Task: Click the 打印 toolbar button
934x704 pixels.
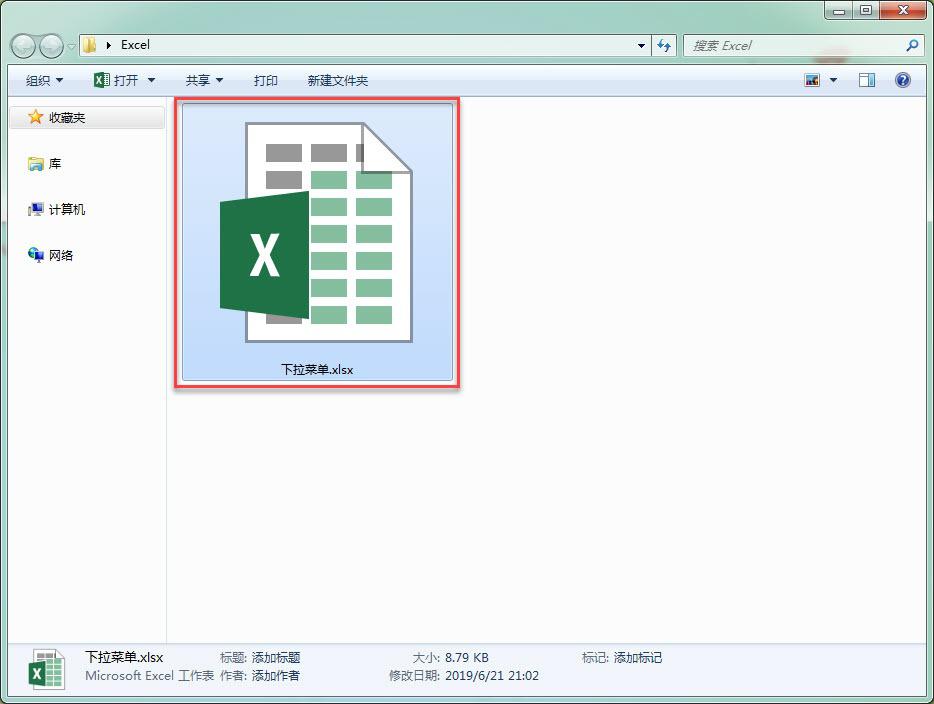Action: click(x=266, y=80)
